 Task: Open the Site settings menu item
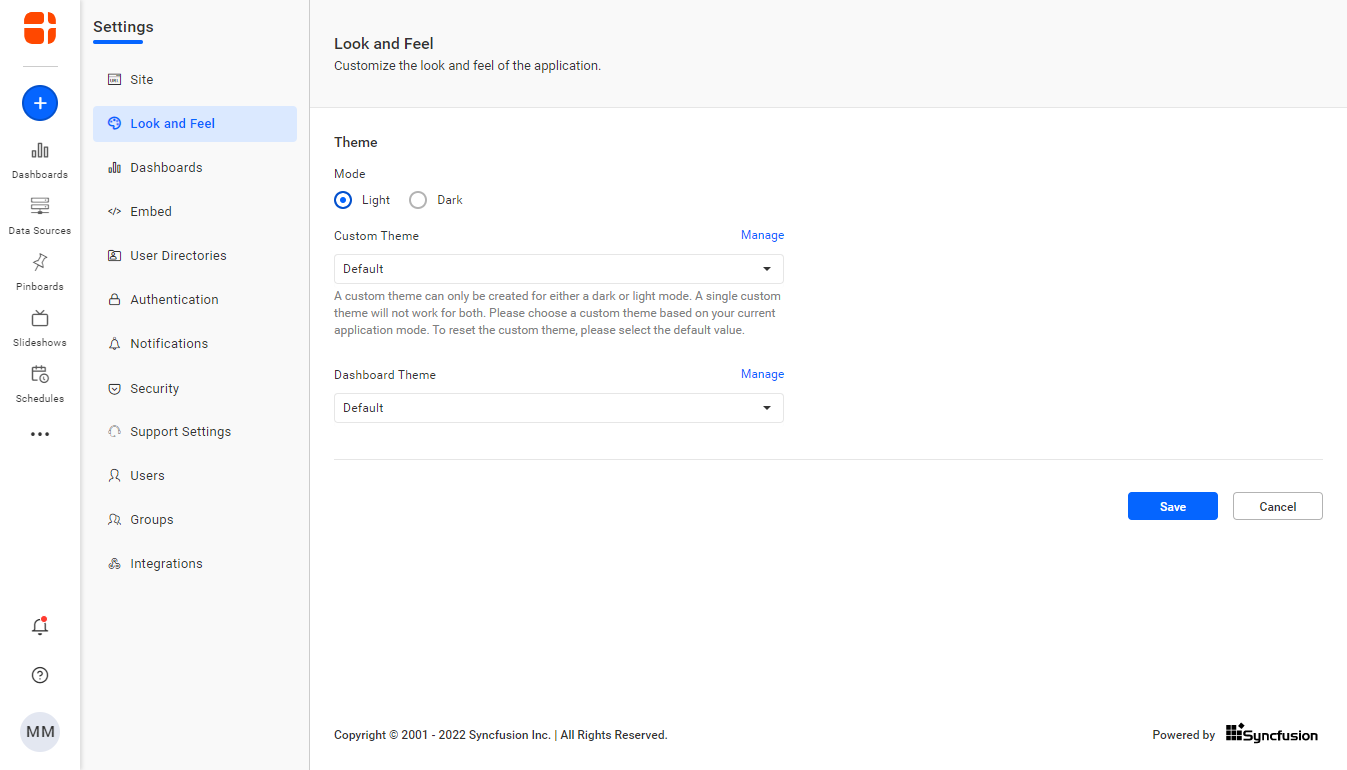point(142,80)
